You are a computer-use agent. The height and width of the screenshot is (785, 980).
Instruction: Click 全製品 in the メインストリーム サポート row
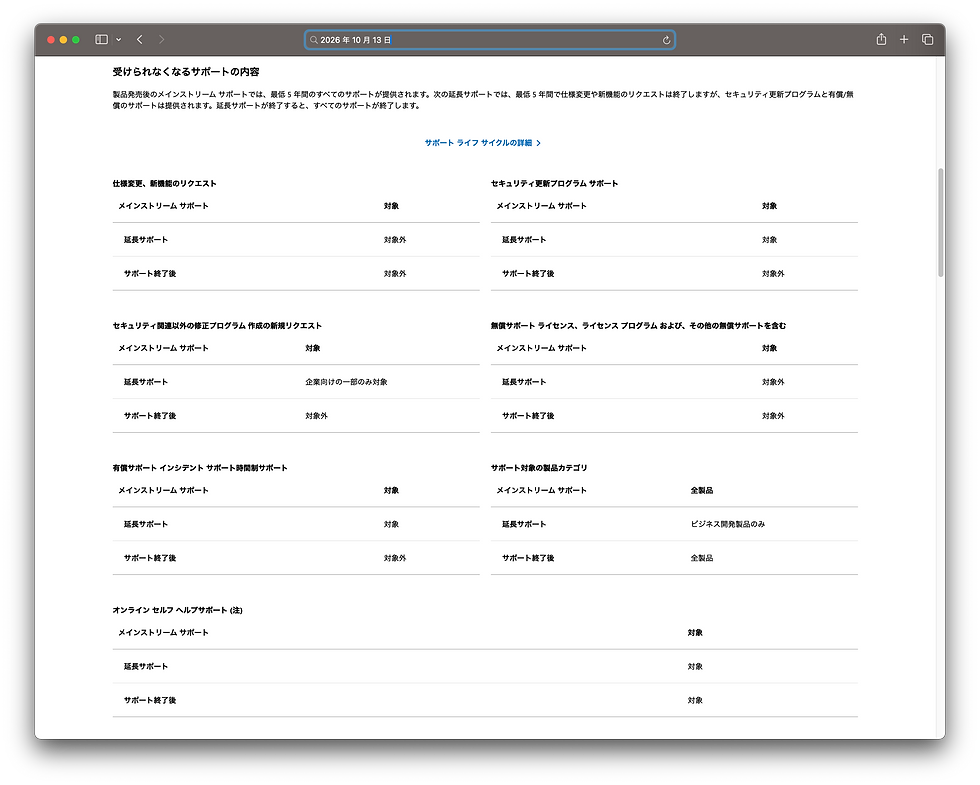(701, 491)
